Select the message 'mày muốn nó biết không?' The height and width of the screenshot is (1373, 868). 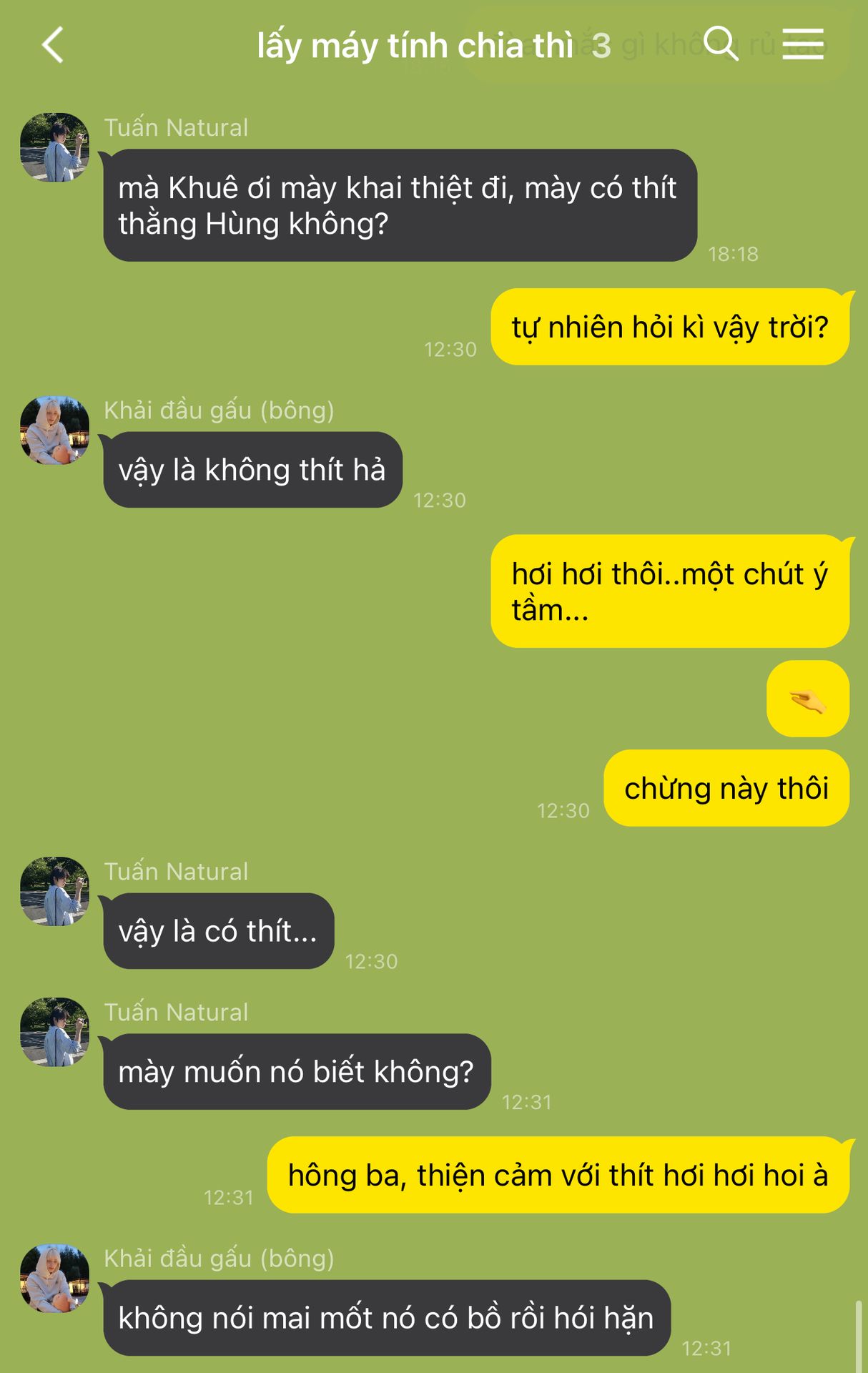tap(297, 1071)
